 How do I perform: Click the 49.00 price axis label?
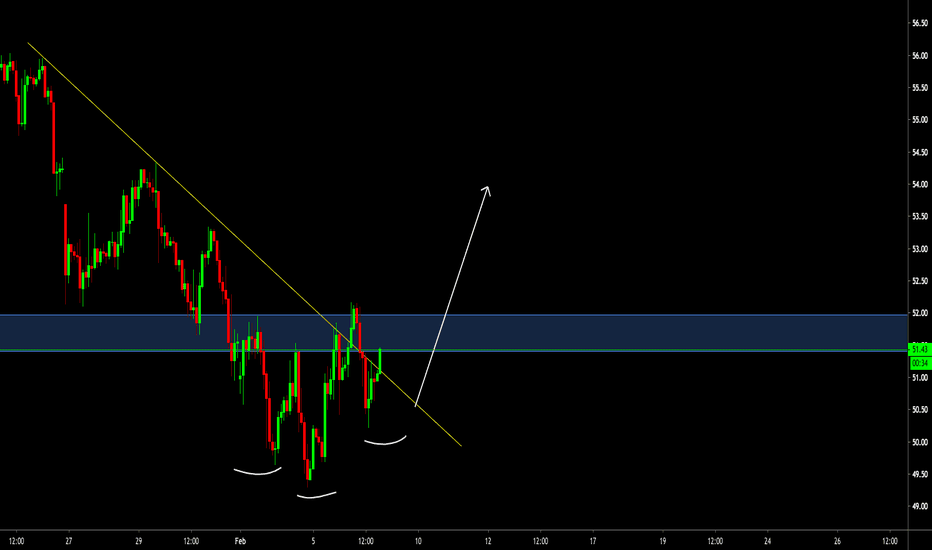(x=920, y=507)
